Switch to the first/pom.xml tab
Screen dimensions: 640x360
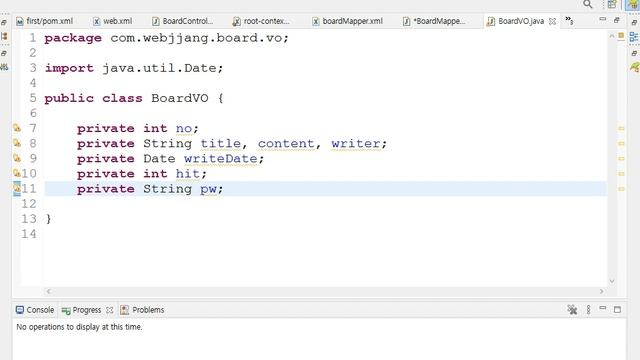(44, 21)
